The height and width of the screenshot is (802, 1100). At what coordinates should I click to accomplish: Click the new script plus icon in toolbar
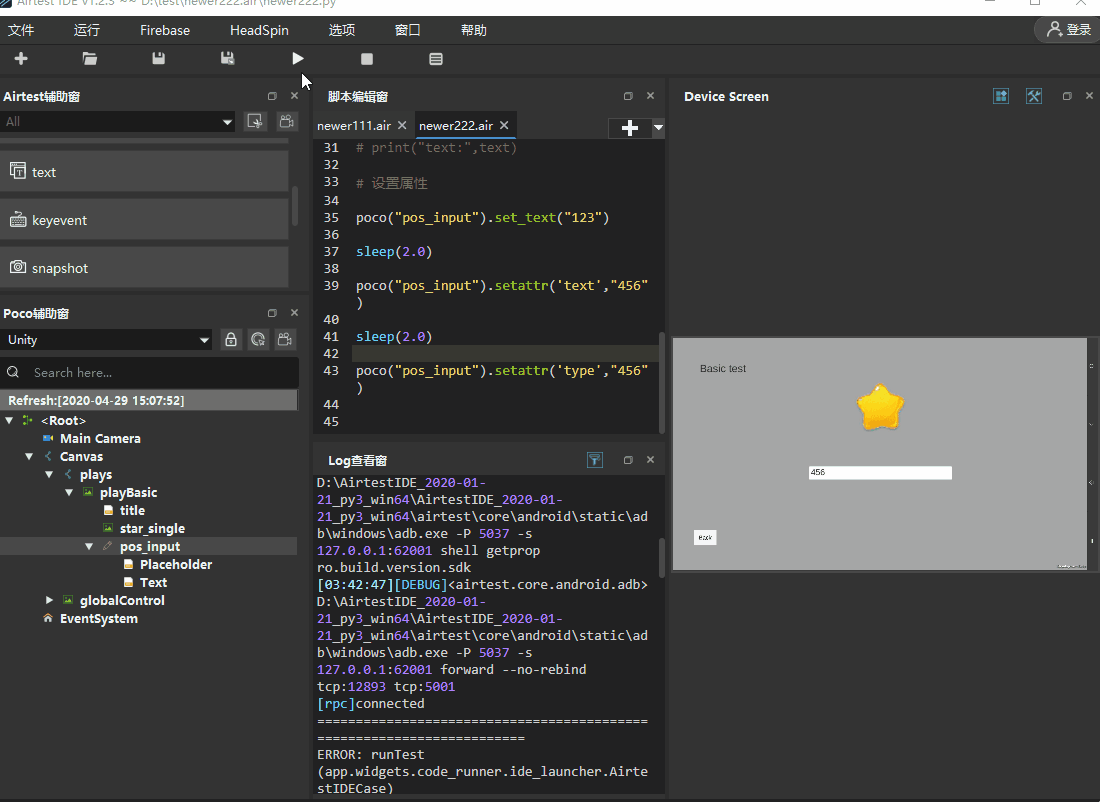pos(21,59)
